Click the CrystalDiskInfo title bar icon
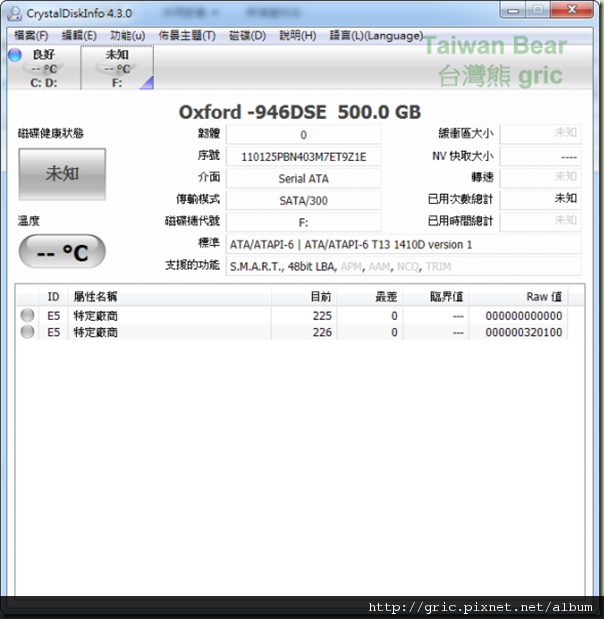Viewport: 604px width, 619px height. (15, 13)
